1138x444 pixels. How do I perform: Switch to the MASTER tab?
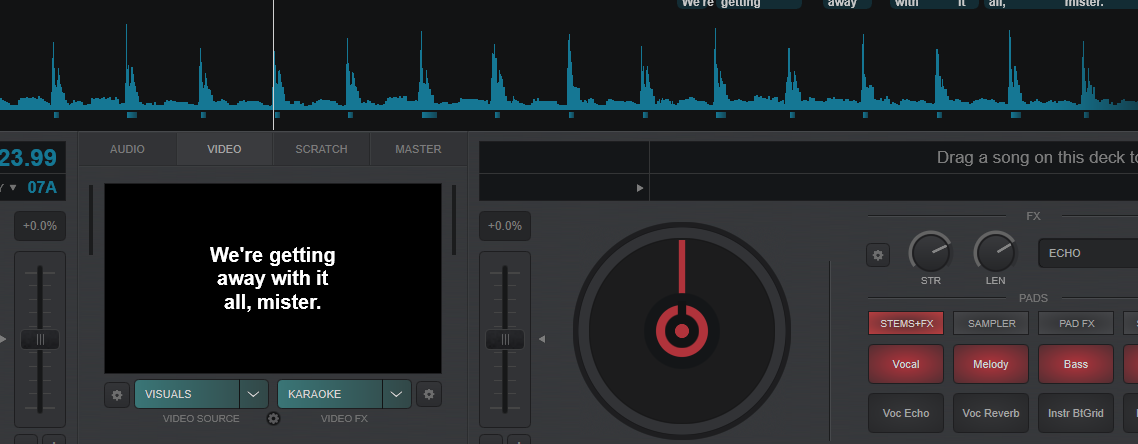(x=418, y=149)
